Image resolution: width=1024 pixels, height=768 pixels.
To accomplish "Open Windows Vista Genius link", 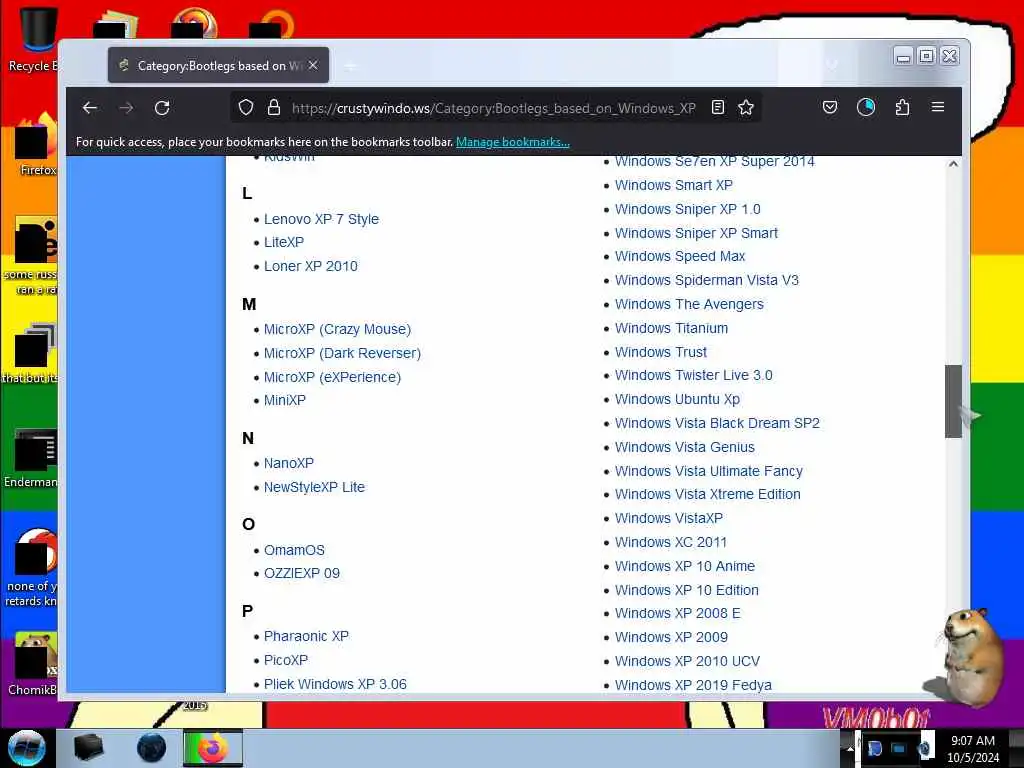I will 684,447.
